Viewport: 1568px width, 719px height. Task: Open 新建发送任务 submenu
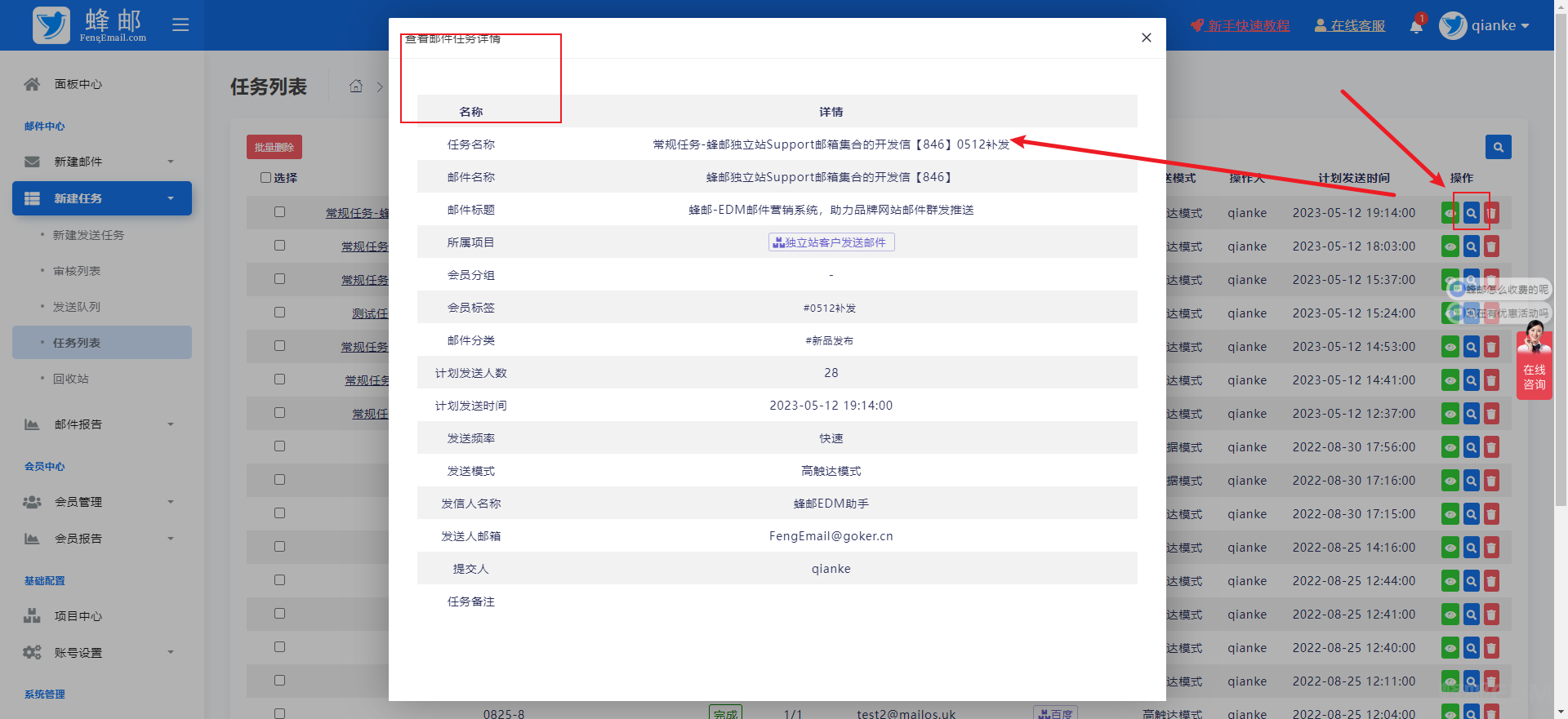(88, 235)
